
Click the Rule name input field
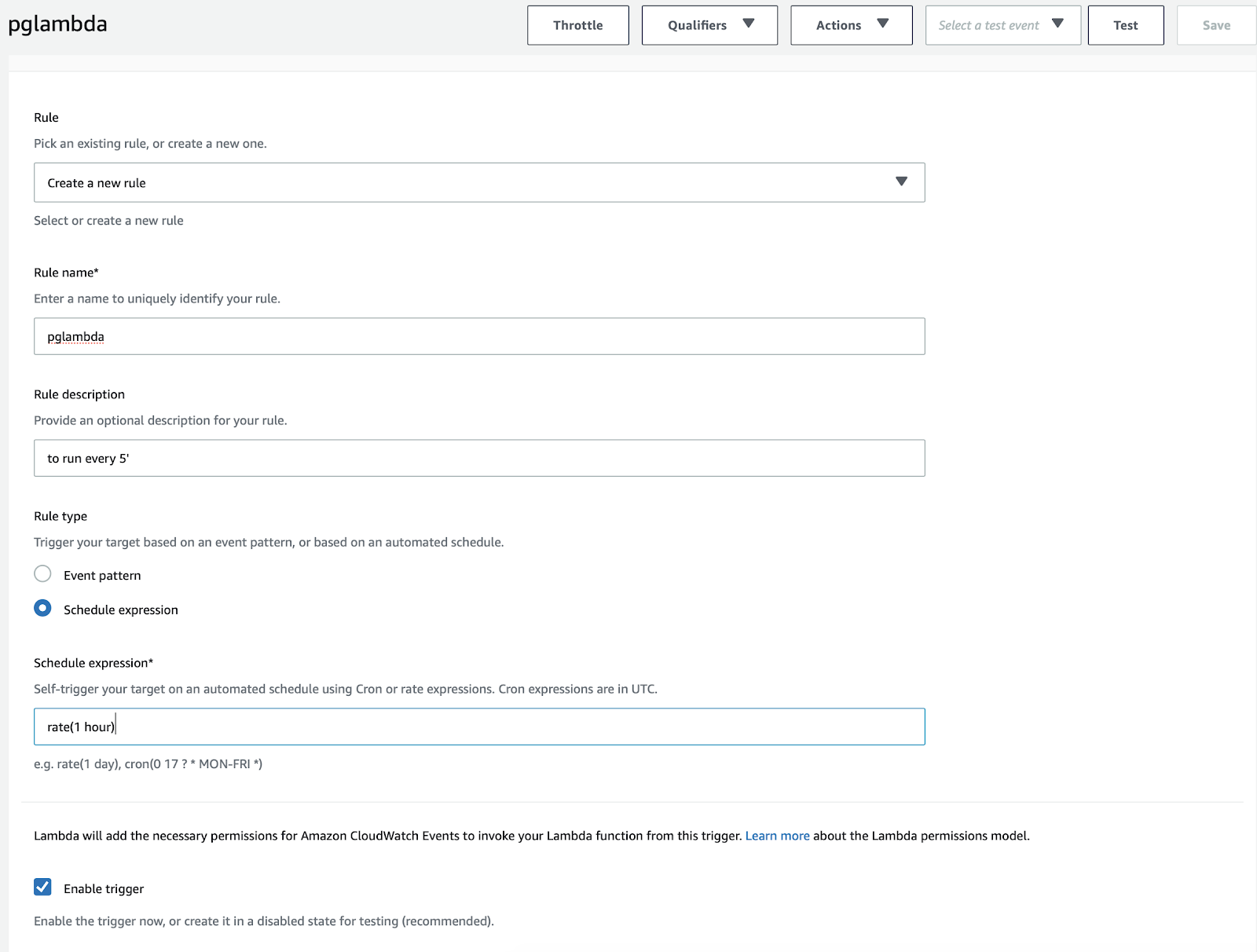pyautogui.click(x=478, y=336)
